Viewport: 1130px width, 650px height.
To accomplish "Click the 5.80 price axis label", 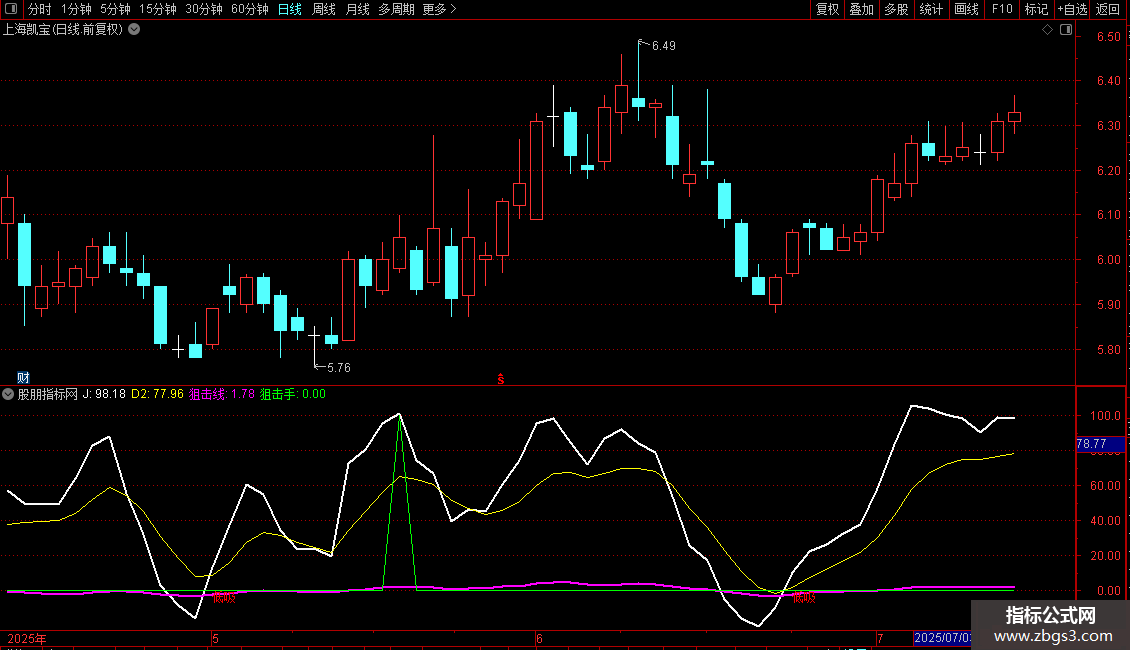I will [1108, 350].
